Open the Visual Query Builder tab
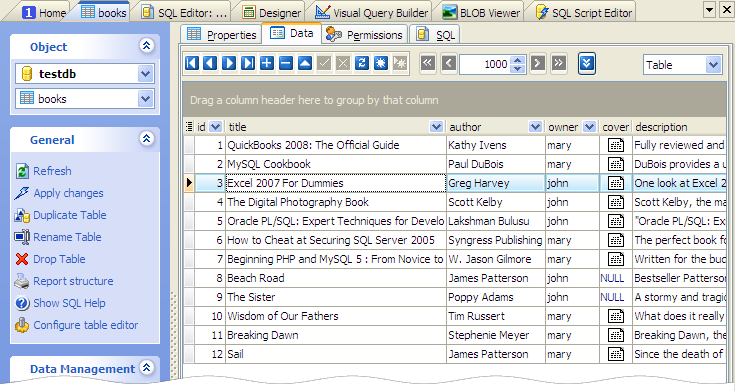Viewport: 735px width, 391px height. click(x=372, y=13)
